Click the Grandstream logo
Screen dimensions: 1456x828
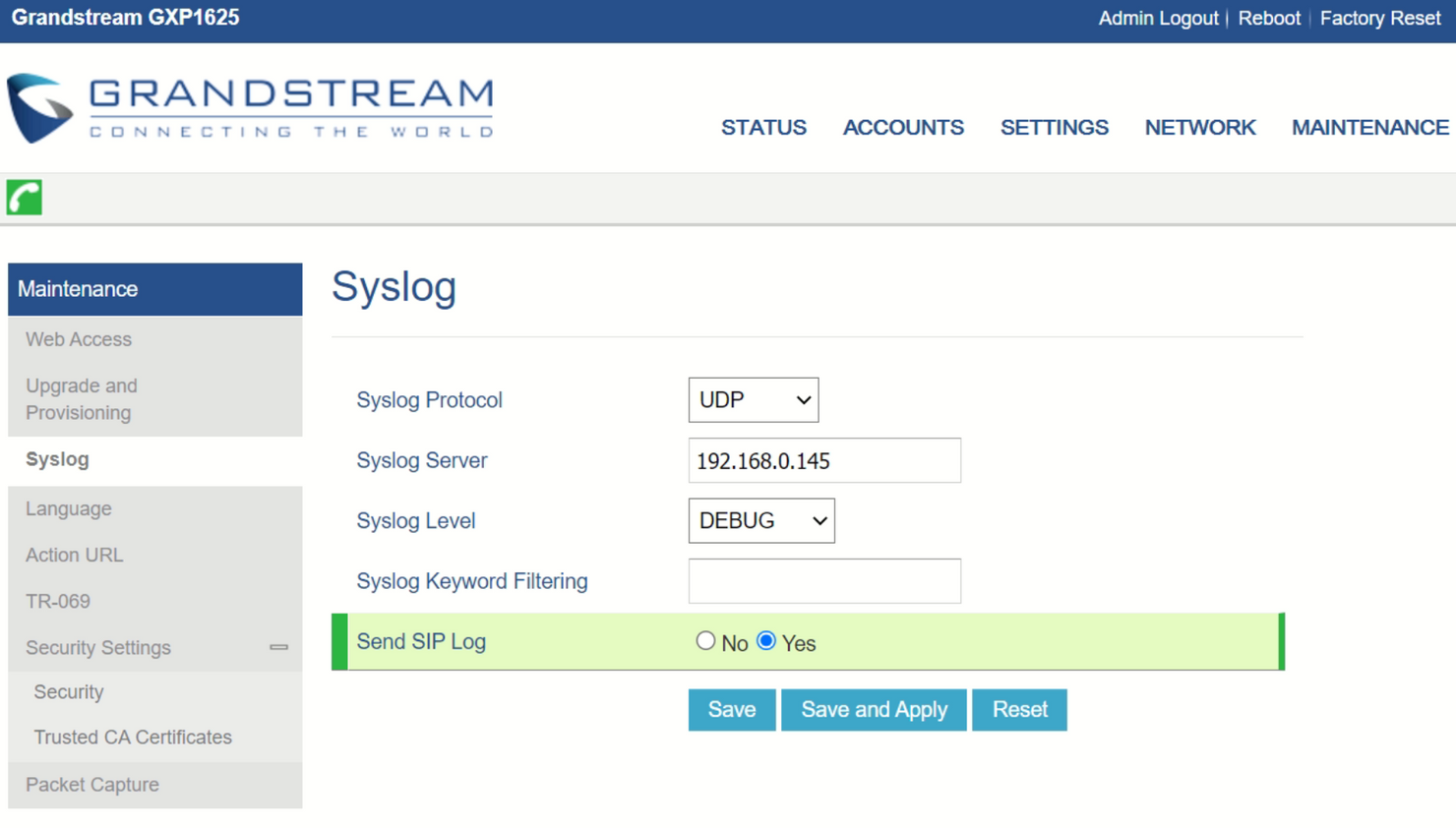pyautogui.click(x=251, y=108)
